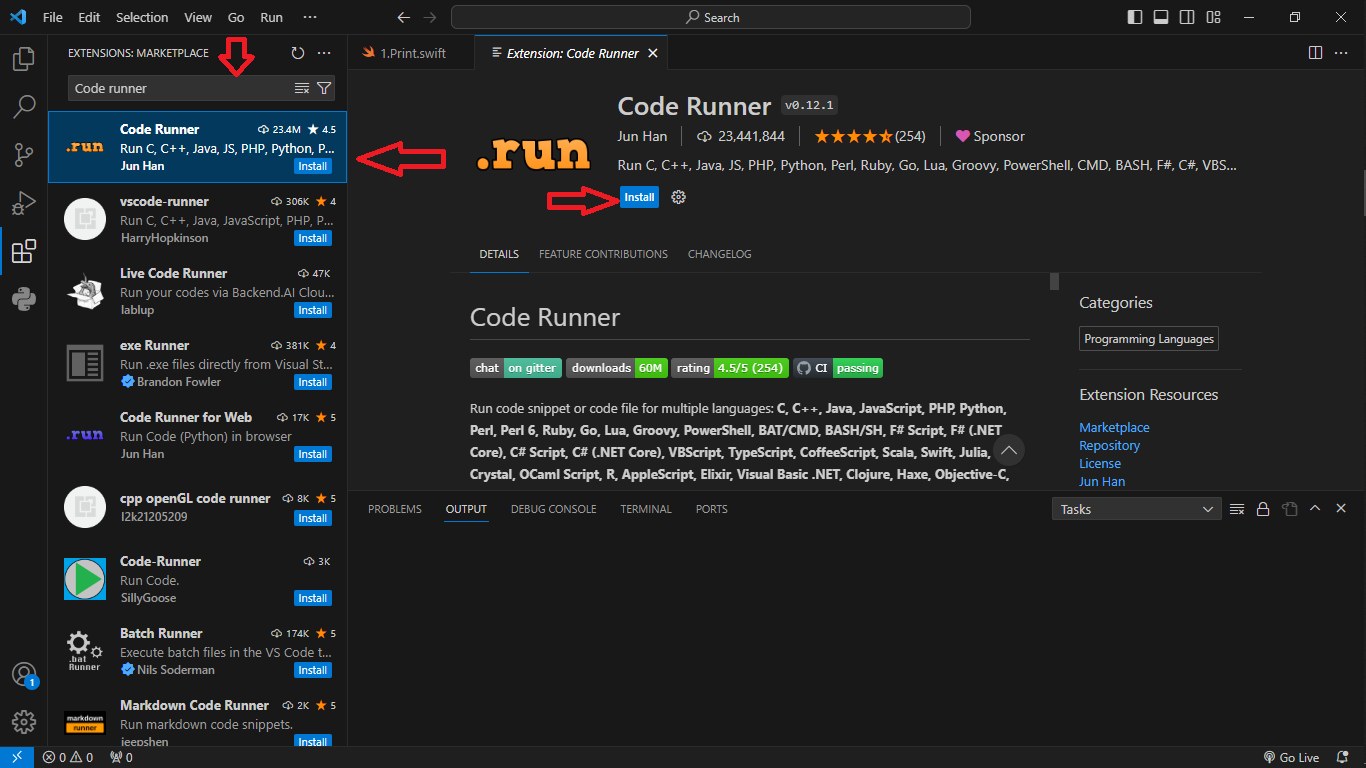This screenshot has height=768, width=1366.
Task: Switch to the Feature Contributions tab
Action: click(603, 254)
